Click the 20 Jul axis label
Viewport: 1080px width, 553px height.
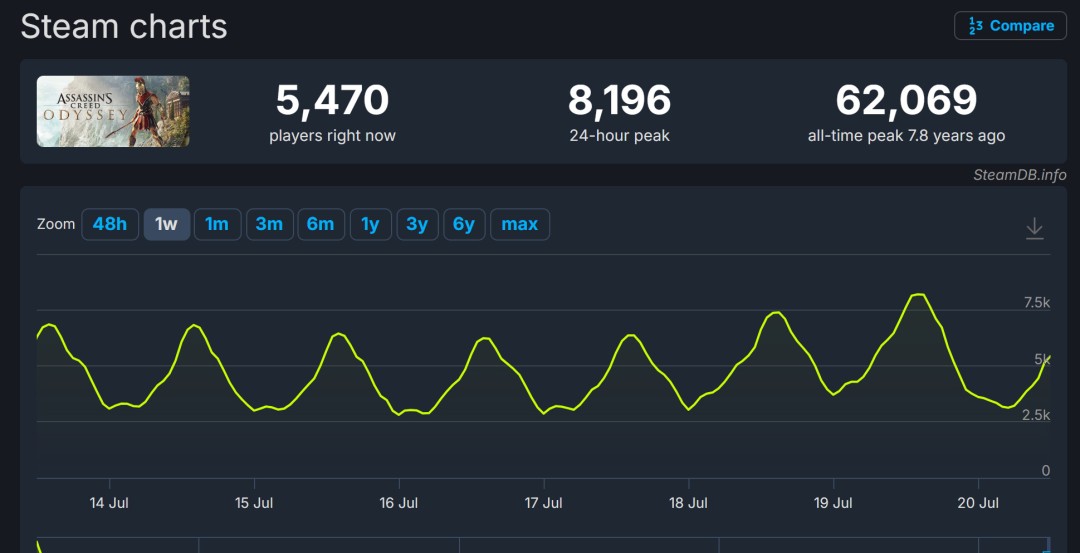point(978,503)
